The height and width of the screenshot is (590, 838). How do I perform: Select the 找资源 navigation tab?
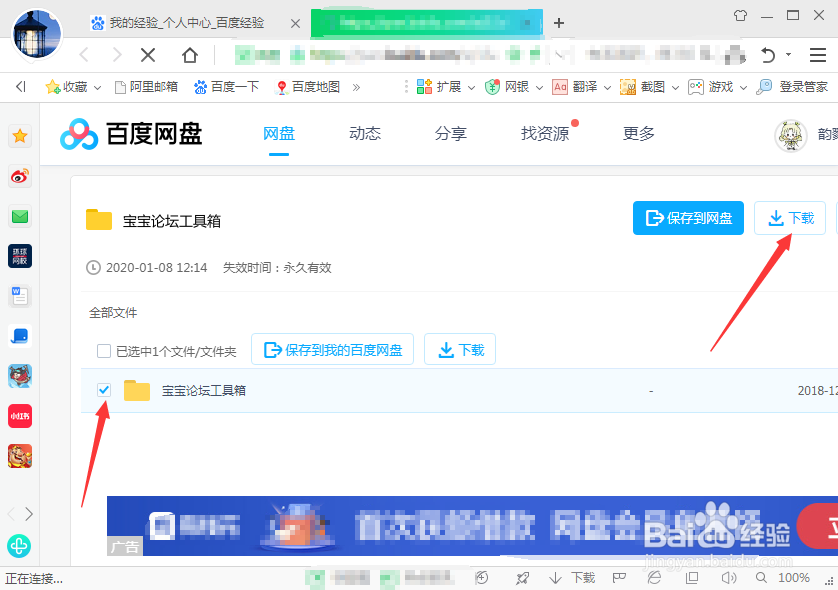coord(545,134)
